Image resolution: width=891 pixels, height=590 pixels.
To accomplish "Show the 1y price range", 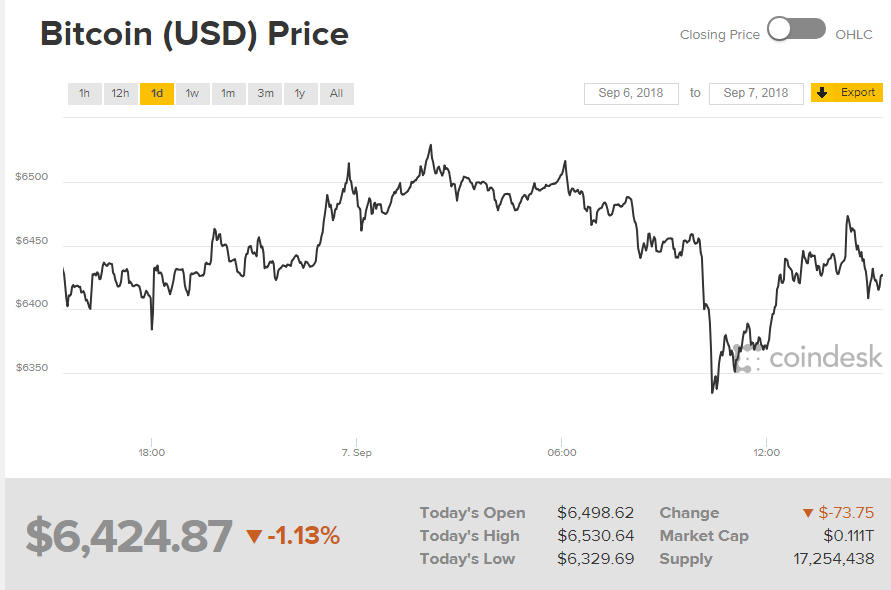I will coord(300,94).
